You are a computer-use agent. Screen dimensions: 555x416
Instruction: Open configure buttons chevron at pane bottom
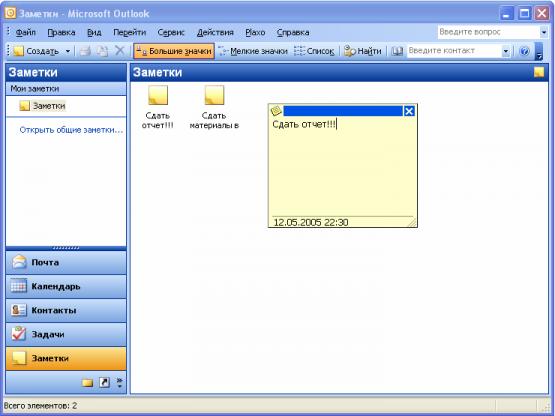120,382
